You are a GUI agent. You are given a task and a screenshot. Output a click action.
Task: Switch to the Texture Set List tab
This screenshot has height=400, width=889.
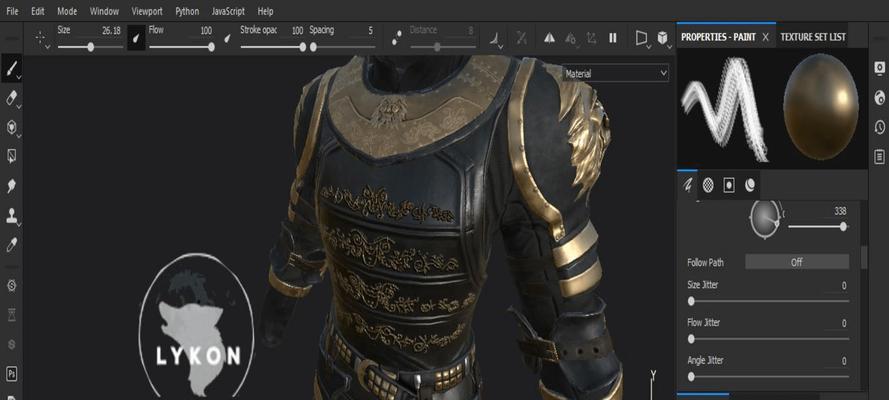[x=812, y=37]
